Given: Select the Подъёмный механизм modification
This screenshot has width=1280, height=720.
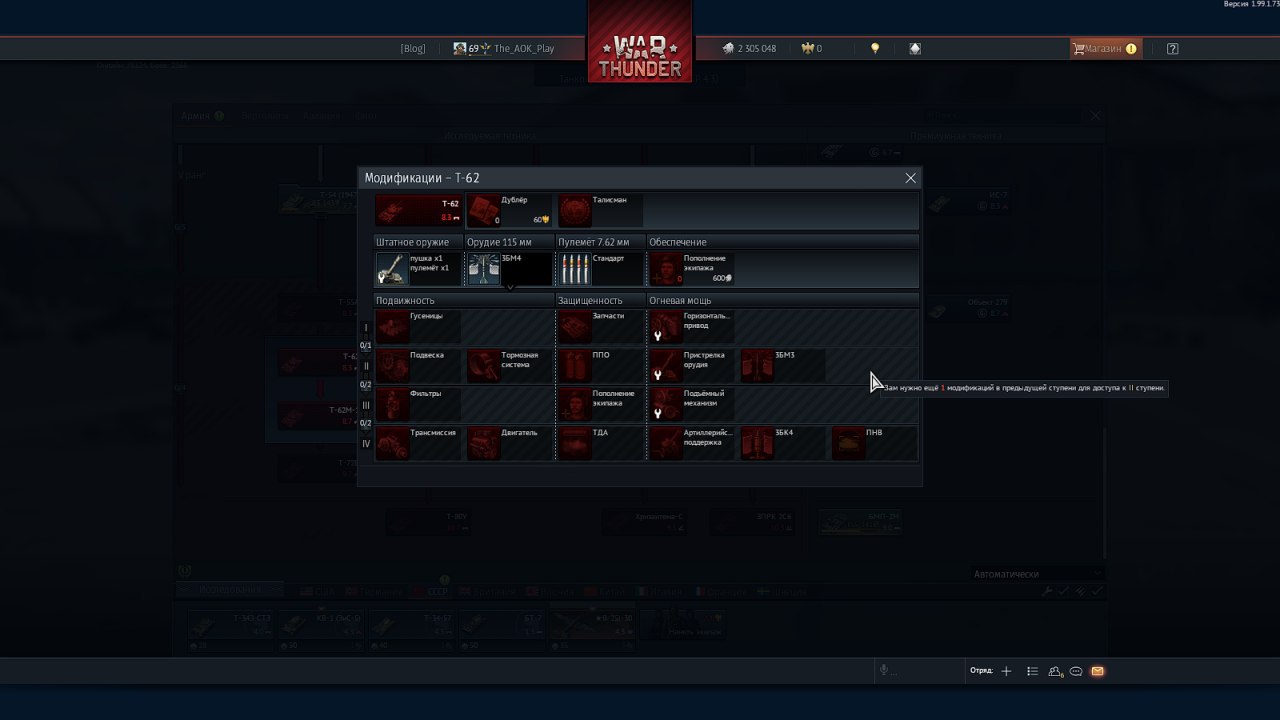Looking at the screenshot, I should coord(692,405).
